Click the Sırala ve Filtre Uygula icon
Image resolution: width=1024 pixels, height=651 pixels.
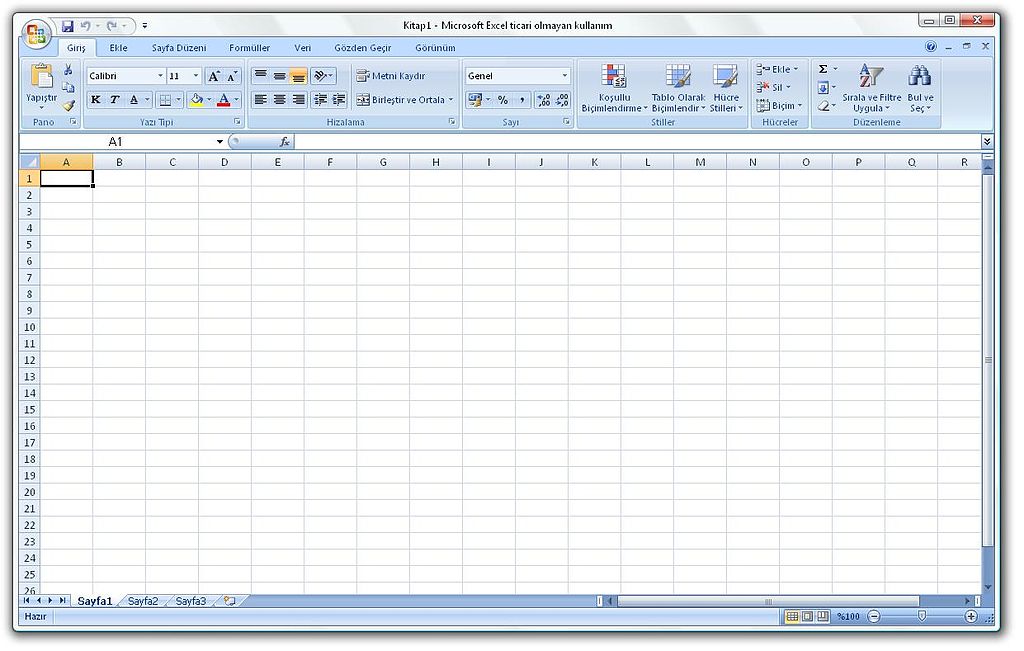coord(871,88)
